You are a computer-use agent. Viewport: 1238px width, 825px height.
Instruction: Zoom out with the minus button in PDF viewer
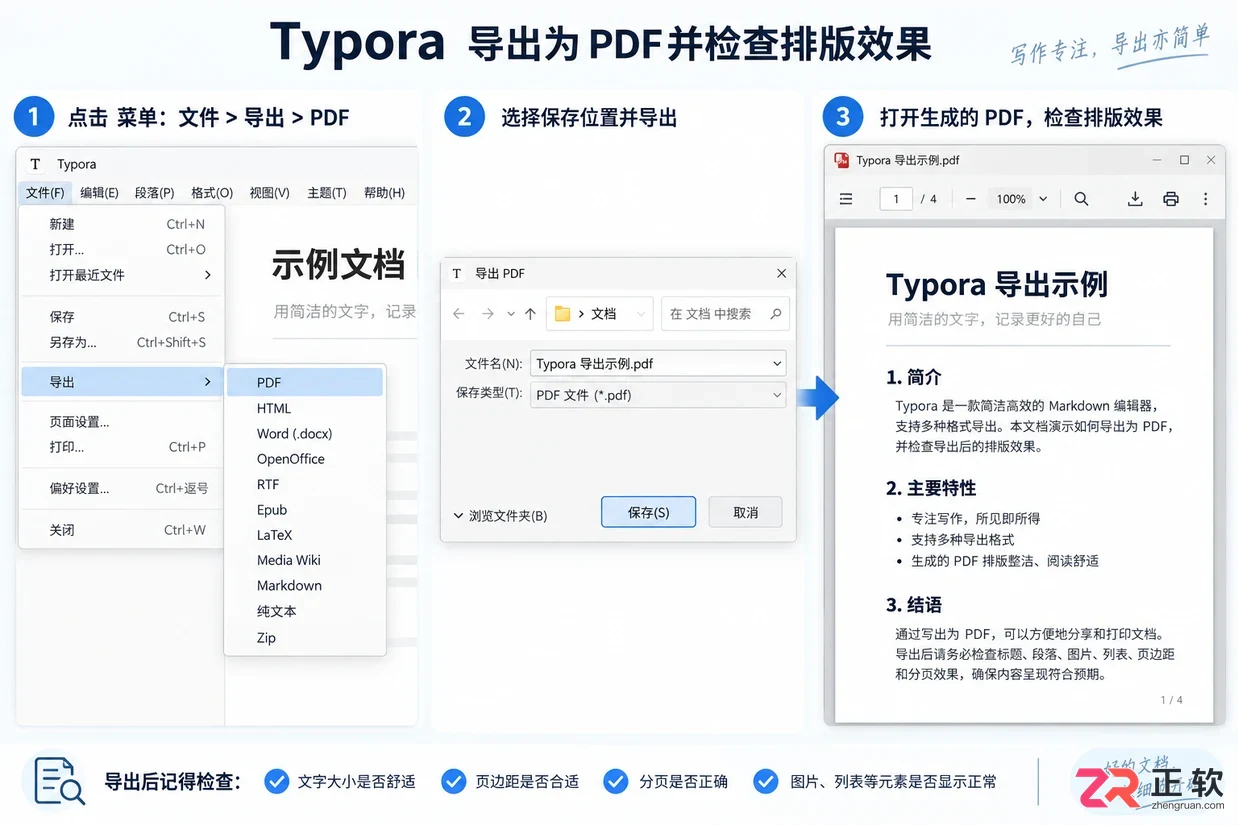970,199
